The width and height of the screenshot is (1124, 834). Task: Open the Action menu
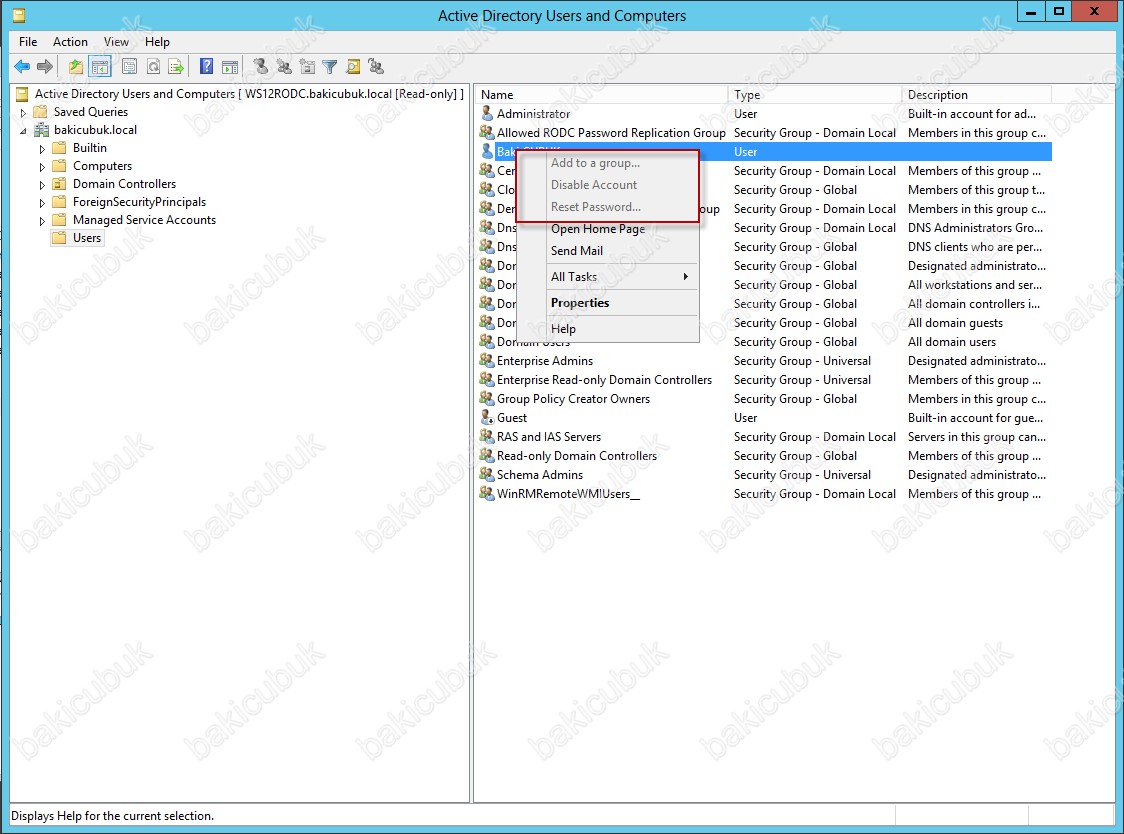click(x=70, y=42)
